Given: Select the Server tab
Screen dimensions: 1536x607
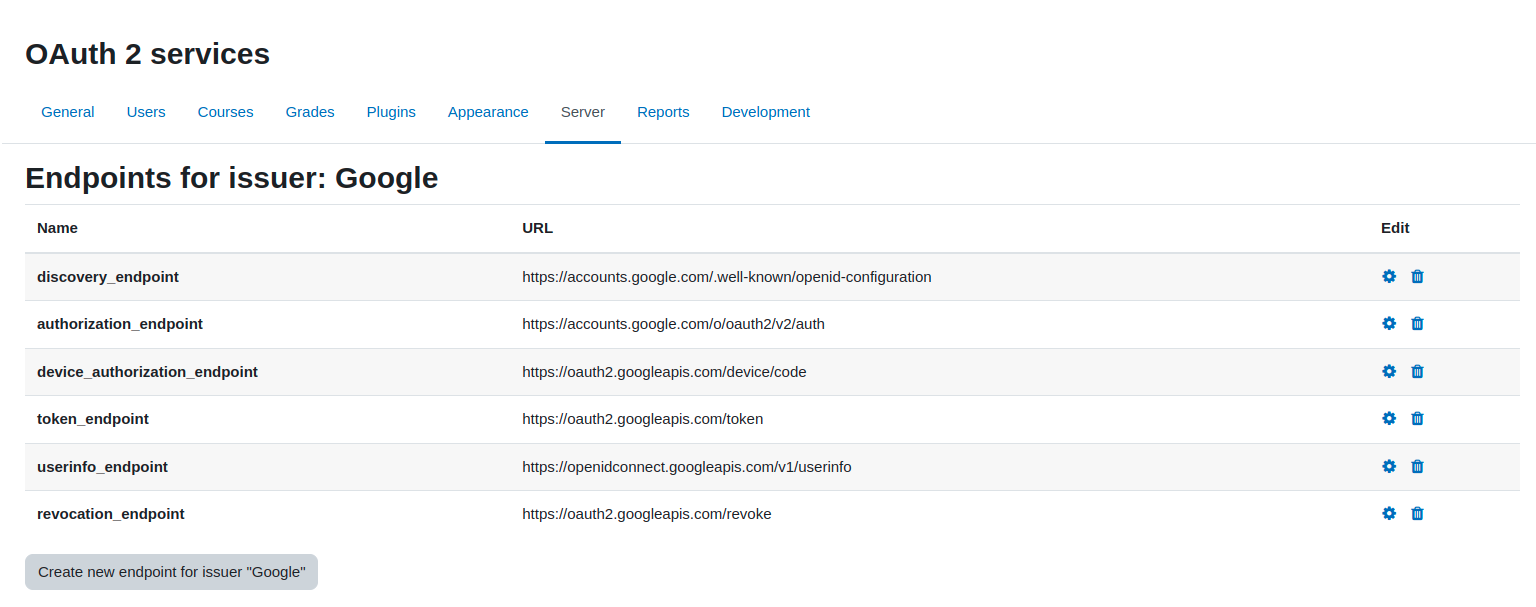Looking at the screenshot, I should (x=583, y=112).
